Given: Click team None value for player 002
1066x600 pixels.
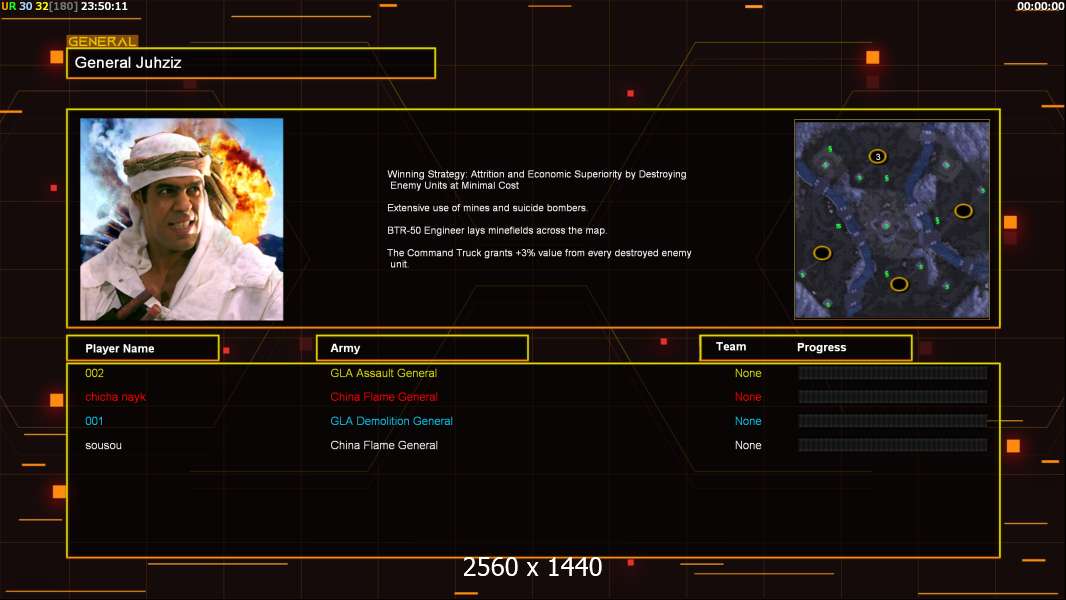Looking at the screenshot, I should [x=748, y=373].
